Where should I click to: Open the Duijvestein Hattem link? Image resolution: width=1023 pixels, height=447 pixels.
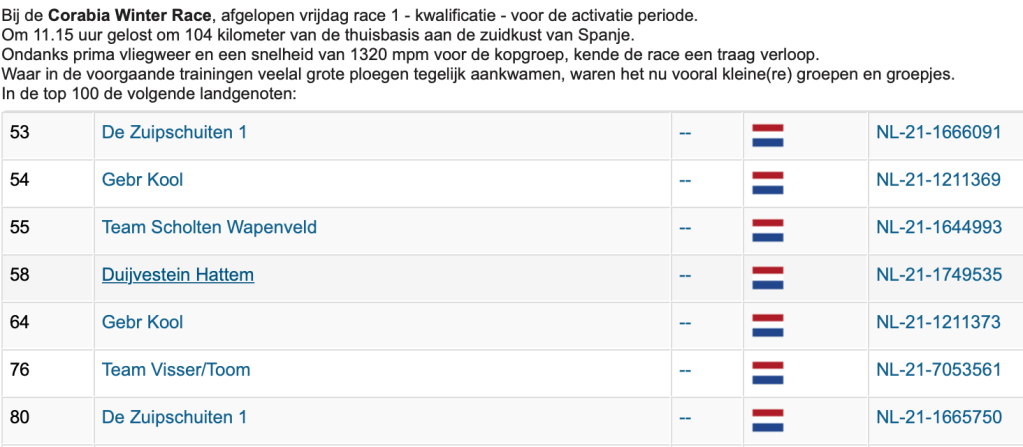(177, 275)
